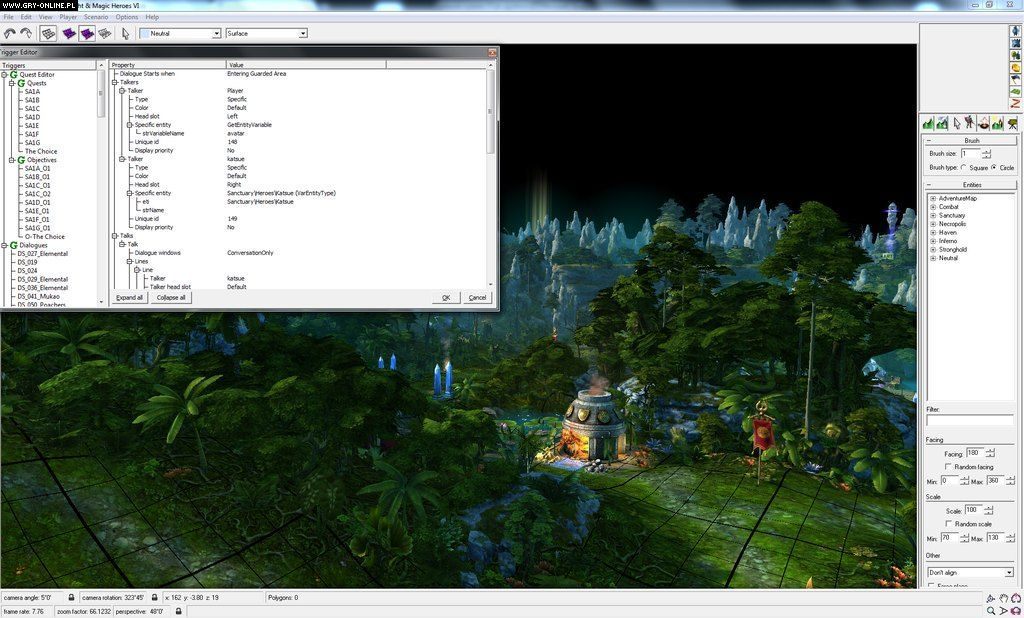The height and width of the screenshot is (618, 1024).
Task: Open the Edit menu
Action: [26, 17]
